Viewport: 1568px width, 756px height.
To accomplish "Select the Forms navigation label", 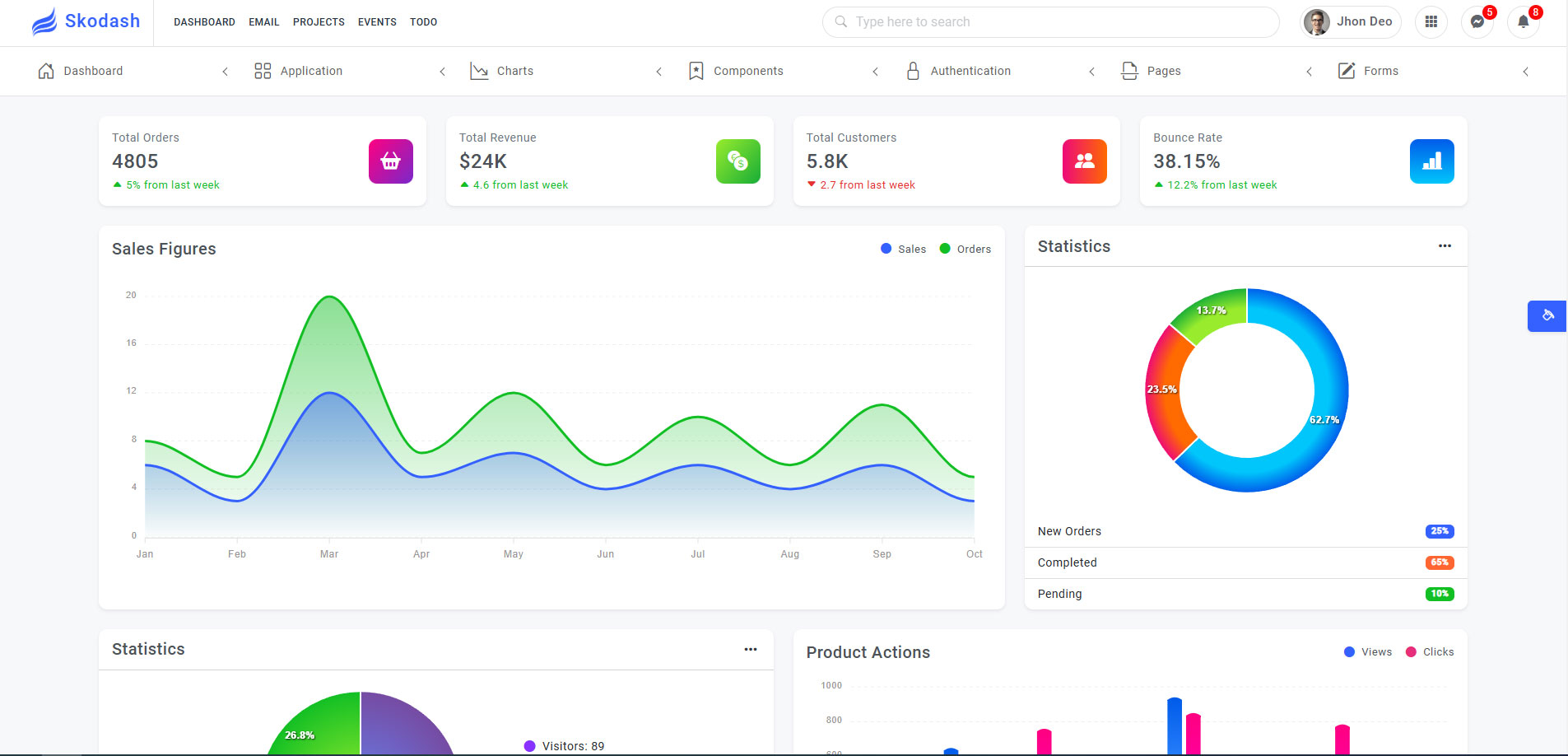I will pos(1381,71).
